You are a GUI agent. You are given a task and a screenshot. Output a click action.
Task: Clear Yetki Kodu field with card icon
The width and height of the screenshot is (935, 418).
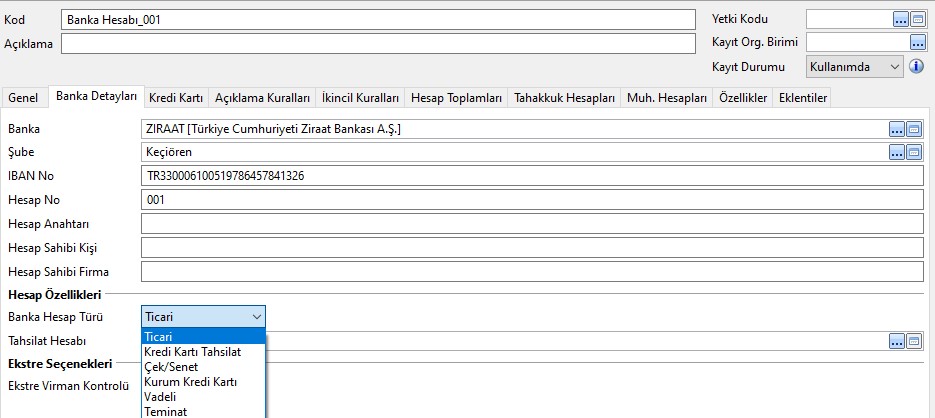(917, 20)
